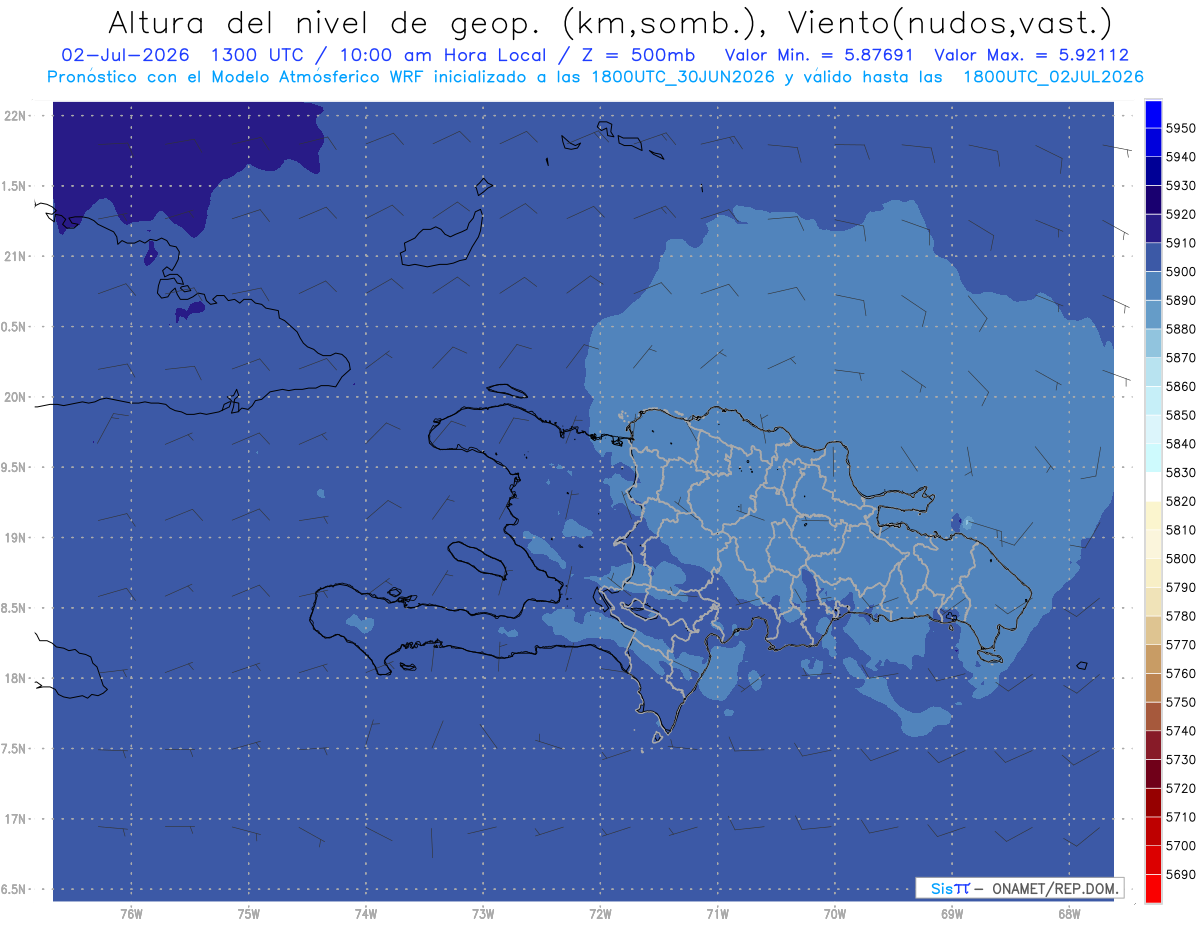Image resolution: width=1200 pixels, height=927 pixels.
Task: Click the "5780" color scale label
Action: tap(1180, 616)
